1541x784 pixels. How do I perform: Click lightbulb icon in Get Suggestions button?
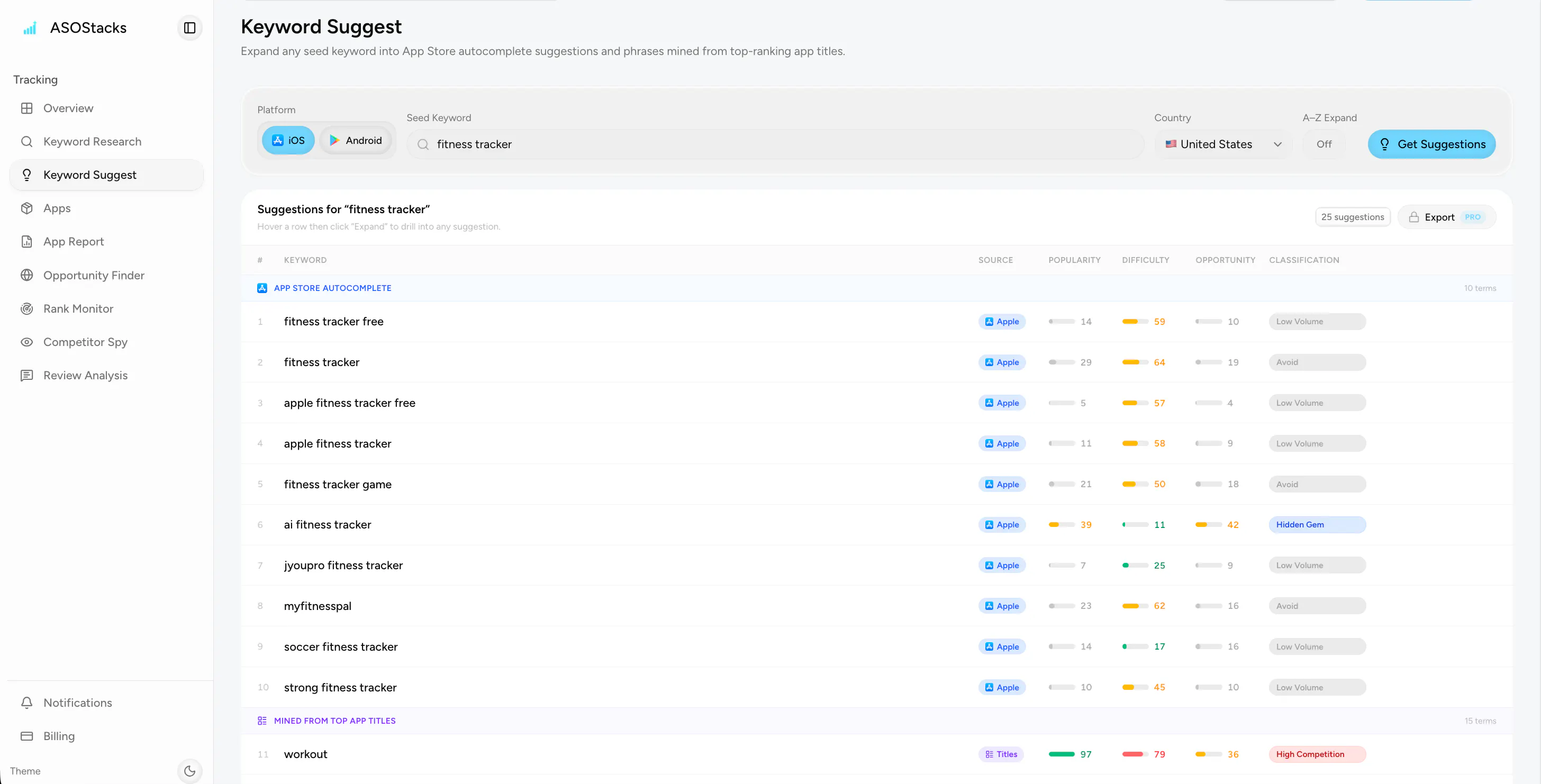[1384, 144]
